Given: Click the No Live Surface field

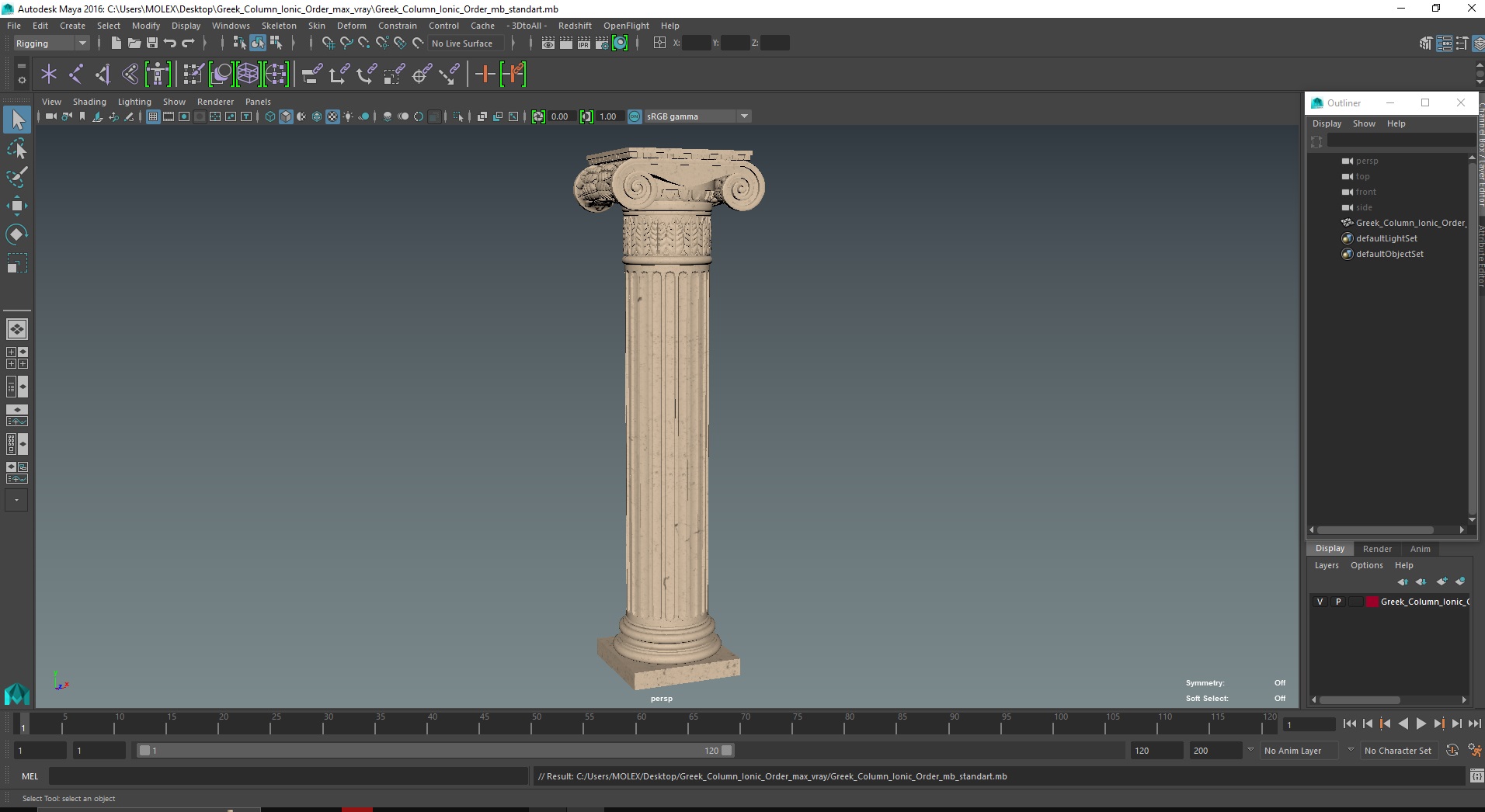Looking at the screenshot, I should [x=466, y=43].
